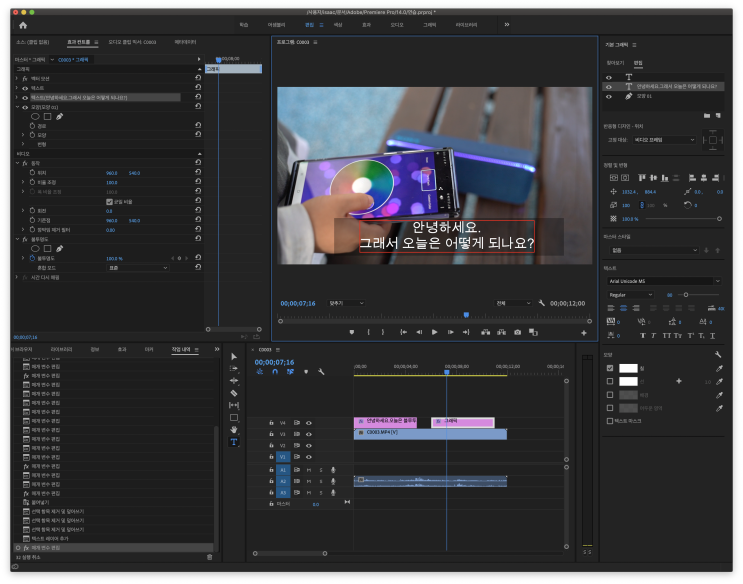Select the Ripple Edit tool
Image resolution: width=743 pixels, height=584 pixels.
234,381
